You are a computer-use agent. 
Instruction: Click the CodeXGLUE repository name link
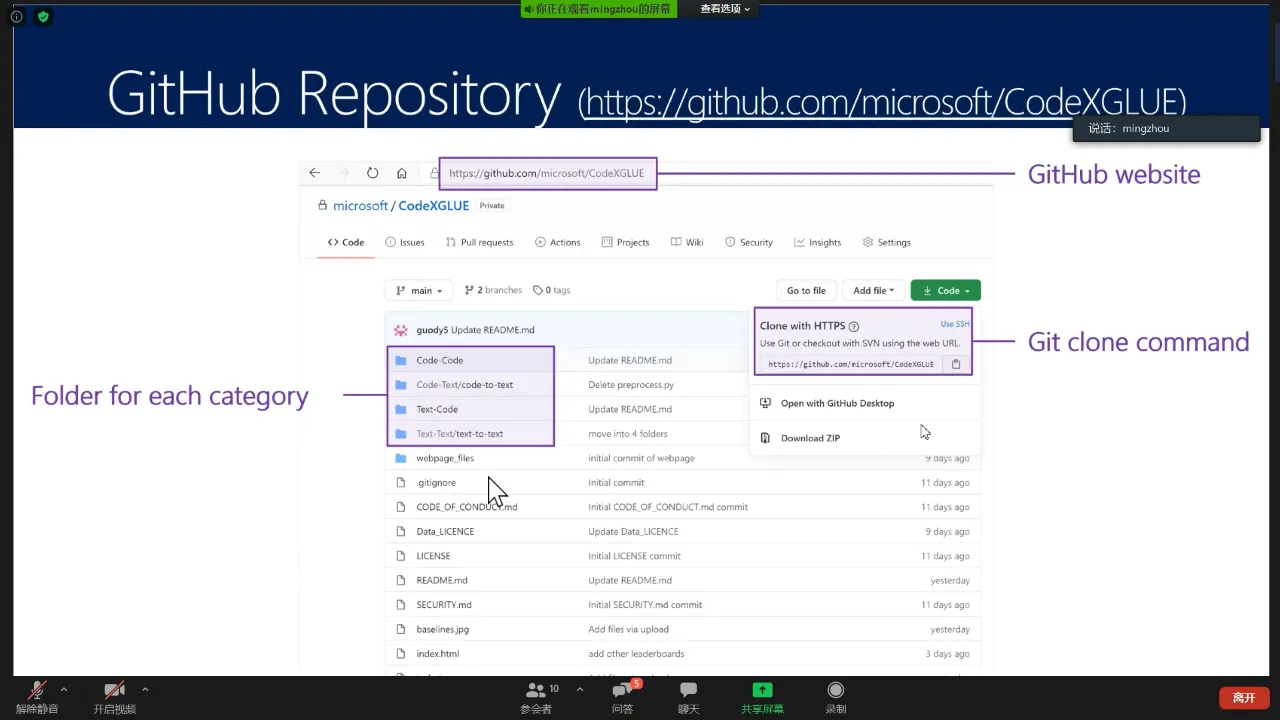click(x=433, y=206)
